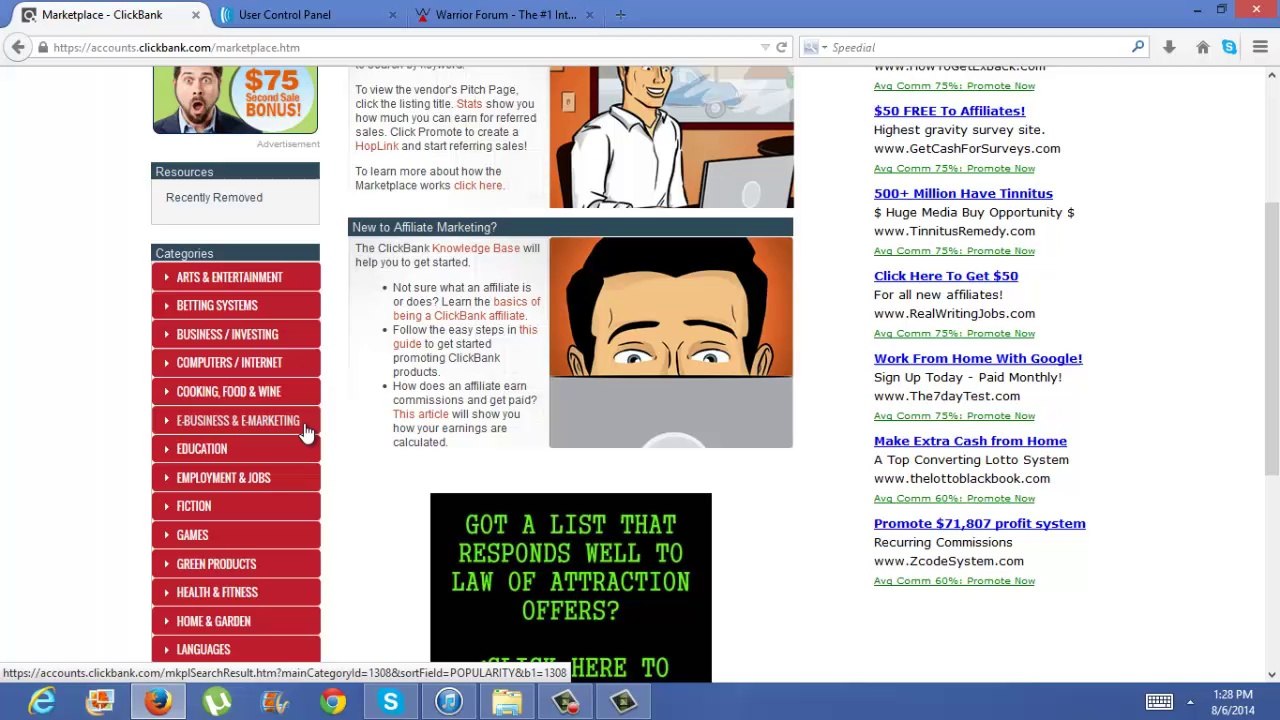Open iTunes from the taskbar

coord(448,702)
